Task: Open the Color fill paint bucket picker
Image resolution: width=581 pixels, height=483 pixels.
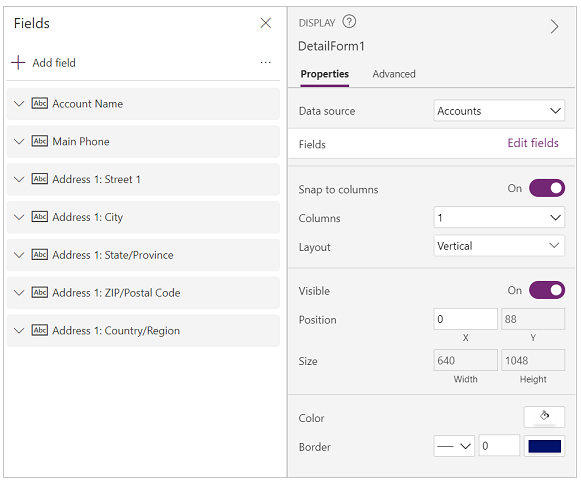Action: [544, 417]
